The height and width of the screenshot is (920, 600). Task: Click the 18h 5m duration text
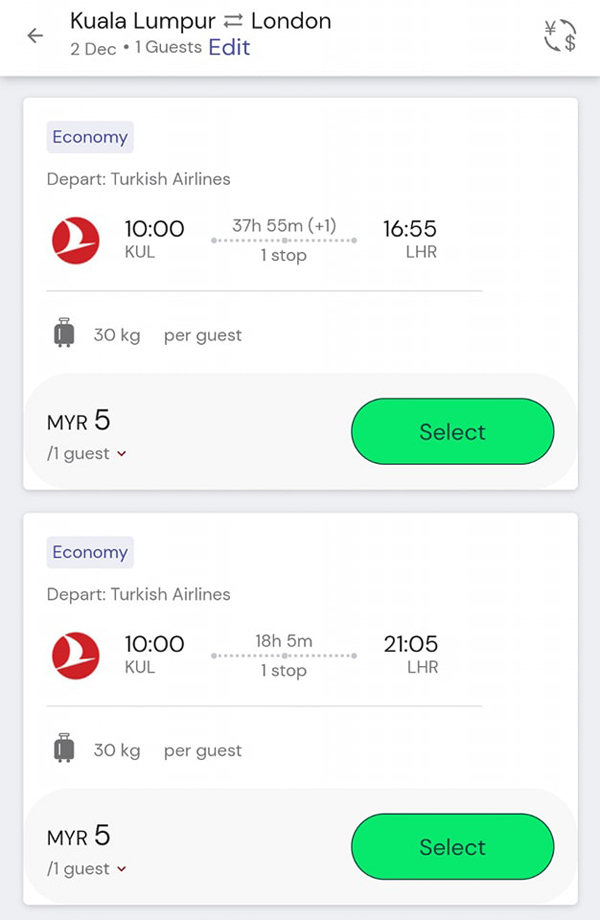coord(285,641)
